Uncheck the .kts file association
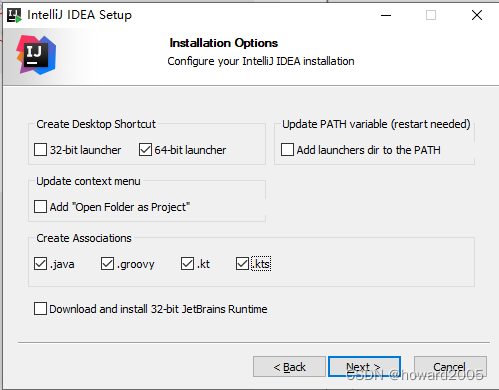Viewport: 499px width, 390px height. pyautogui.click(x=242, y=264)
